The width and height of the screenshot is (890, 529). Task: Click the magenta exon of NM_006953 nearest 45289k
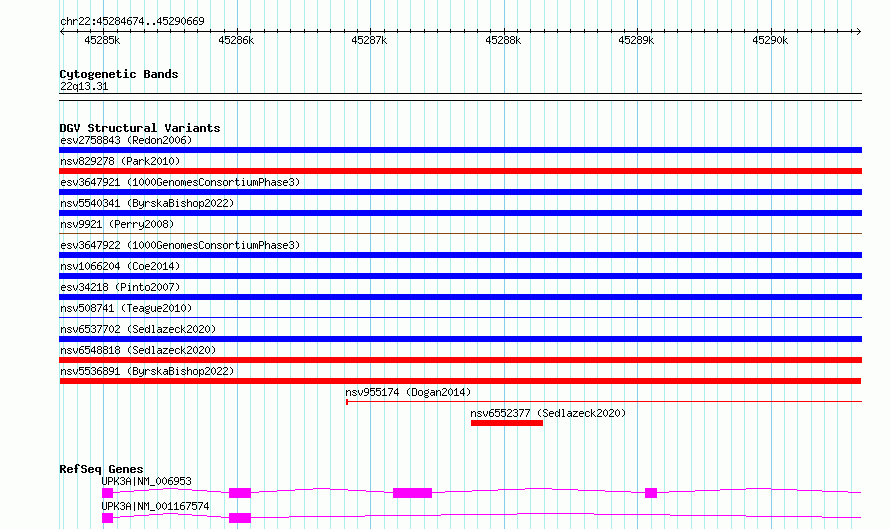(651, 493)
